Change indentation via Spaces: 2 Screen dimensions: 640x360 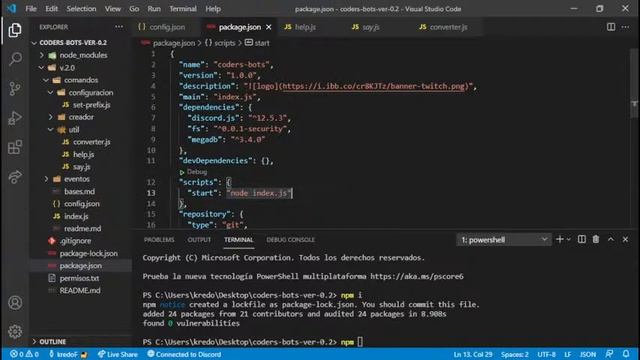tap(515, 354)
